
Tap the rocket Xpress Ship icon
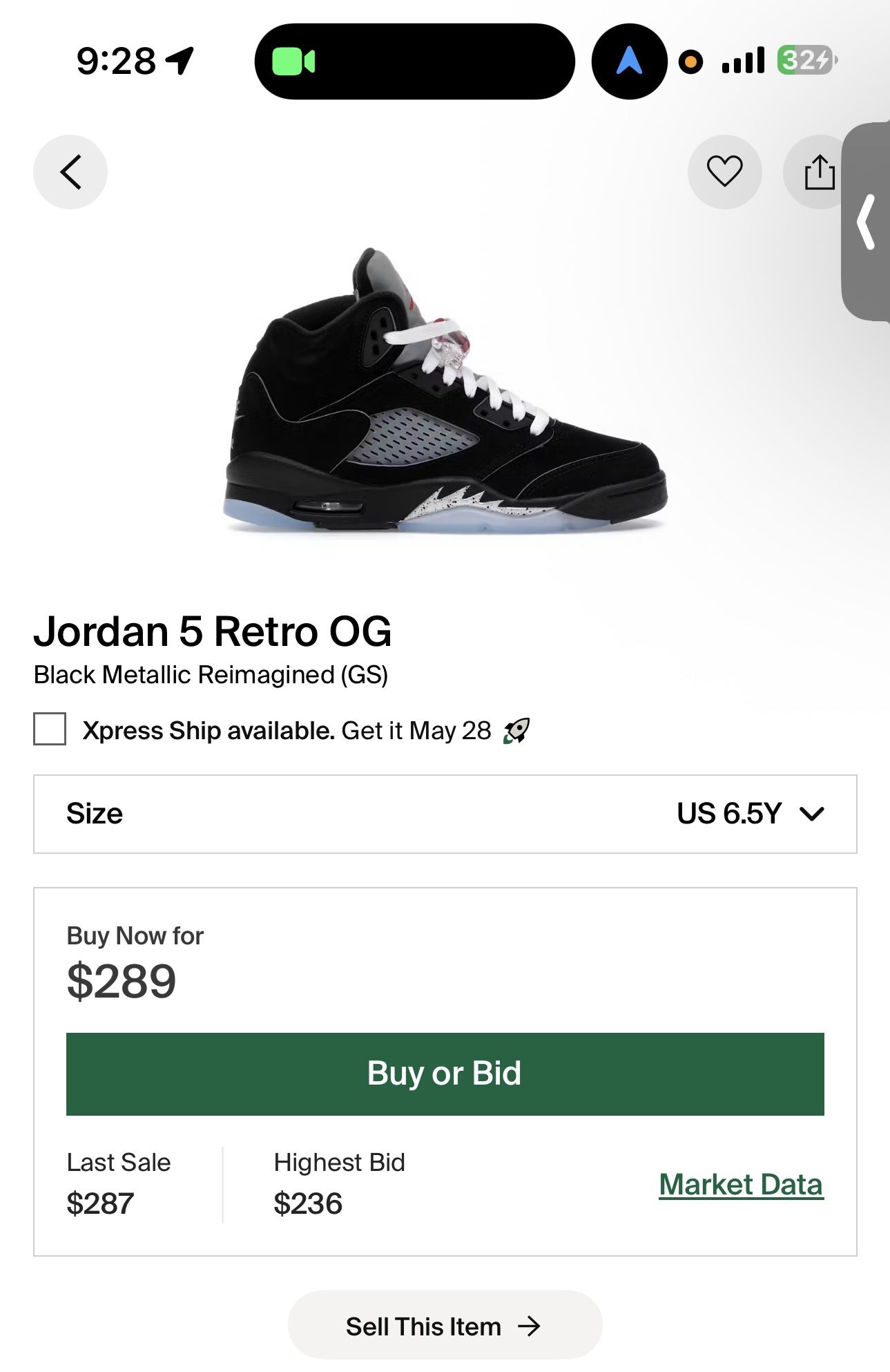pos(516,730)
